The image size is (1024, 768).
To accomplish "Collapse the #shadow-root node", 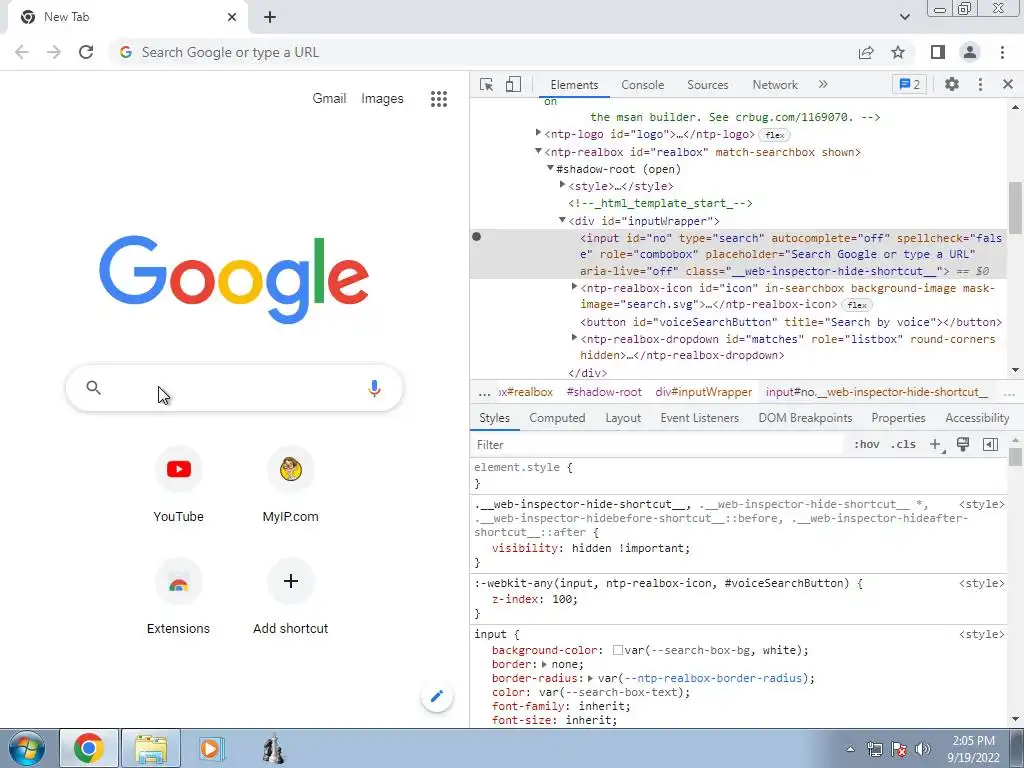I will click(x=551, y=168).
